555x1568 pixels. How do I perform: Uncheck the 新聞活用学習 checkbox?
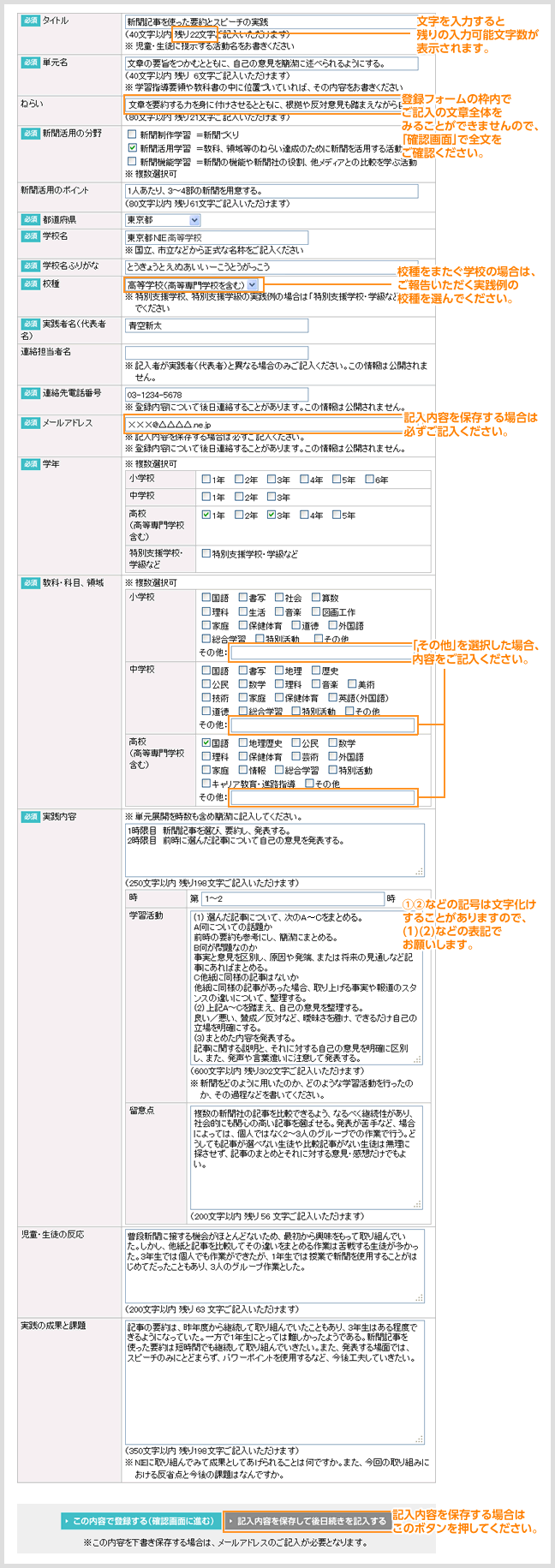coord(132,148)
